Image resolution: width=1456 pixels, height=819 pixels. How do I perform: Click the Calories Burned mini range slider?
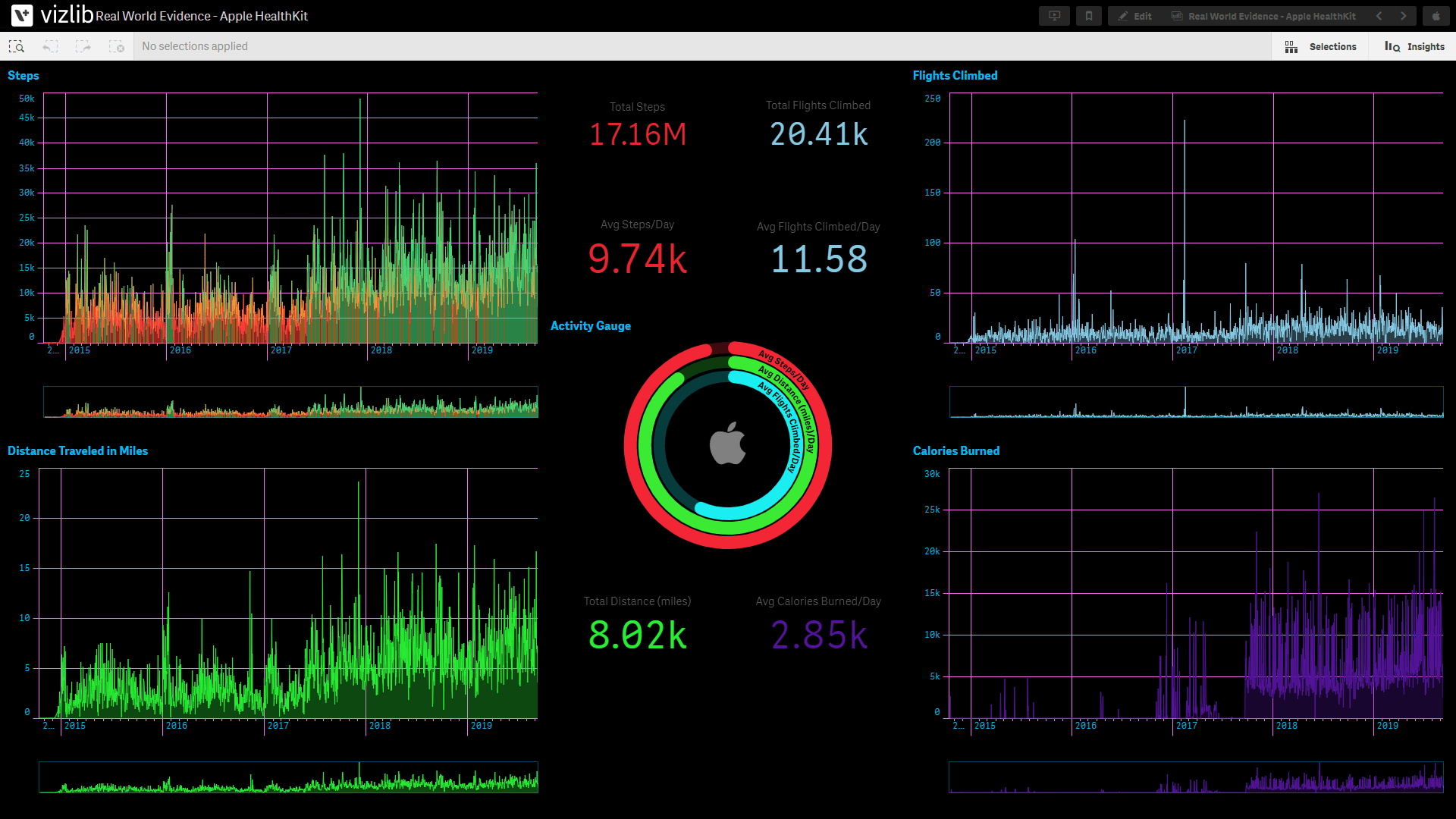click(1197, 777)
